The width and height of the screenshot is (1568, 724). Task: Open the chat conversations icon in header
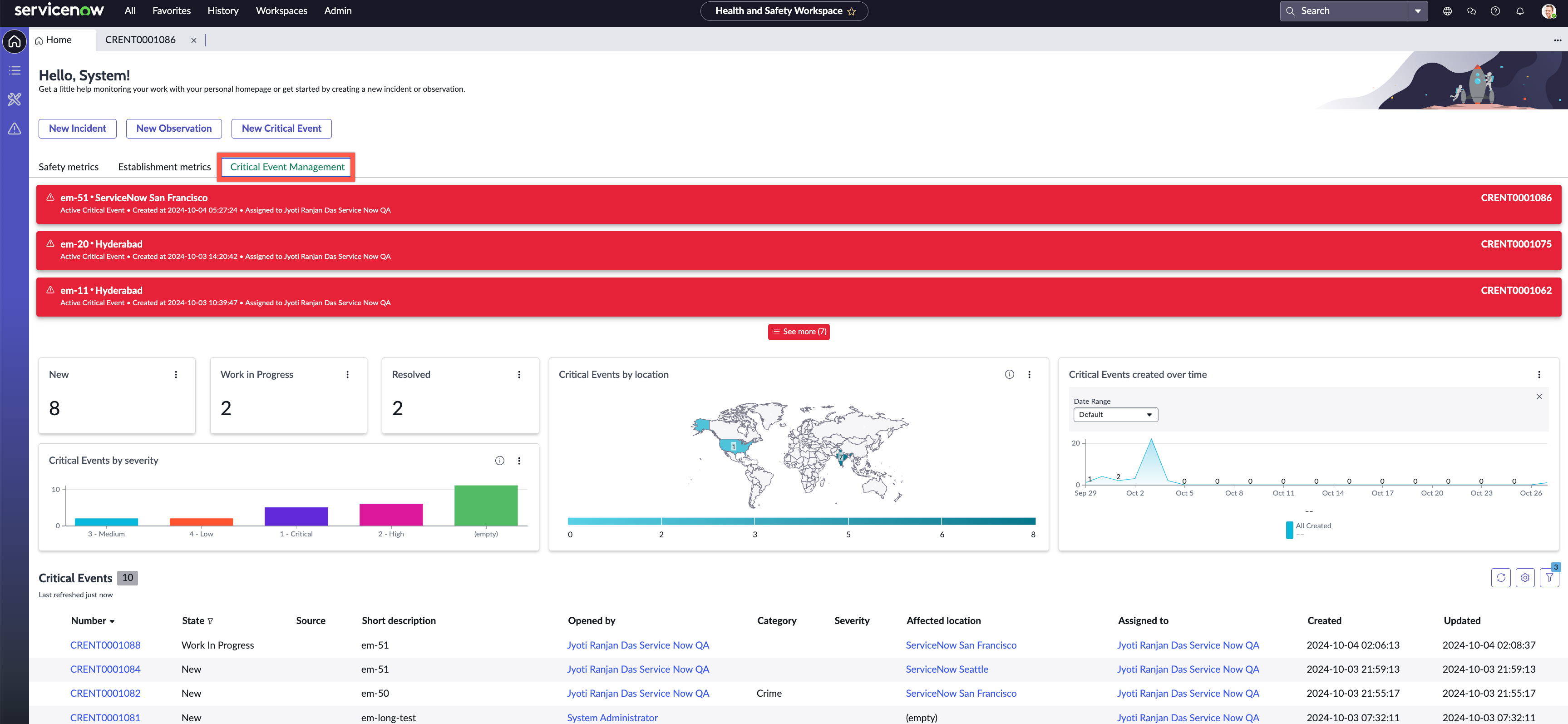(1471, 11)
